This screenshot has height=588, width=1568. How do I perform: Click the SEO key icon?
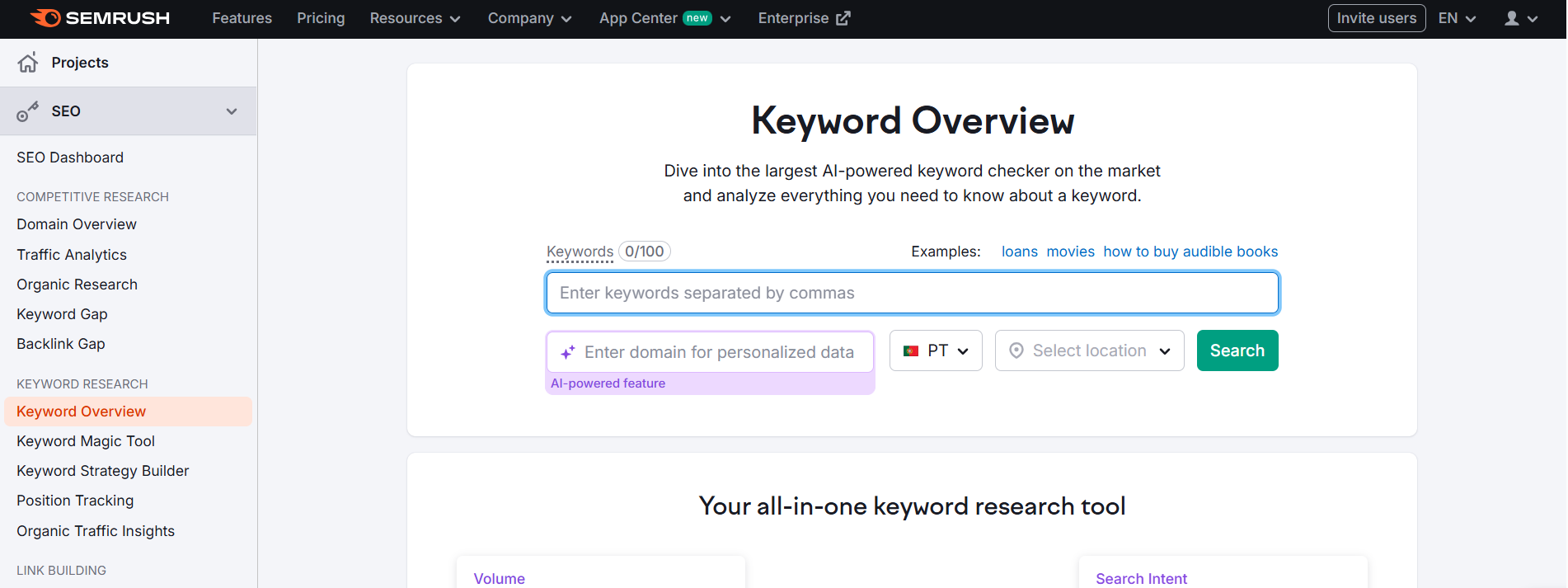pyautogui.click(x=28, y=111)
